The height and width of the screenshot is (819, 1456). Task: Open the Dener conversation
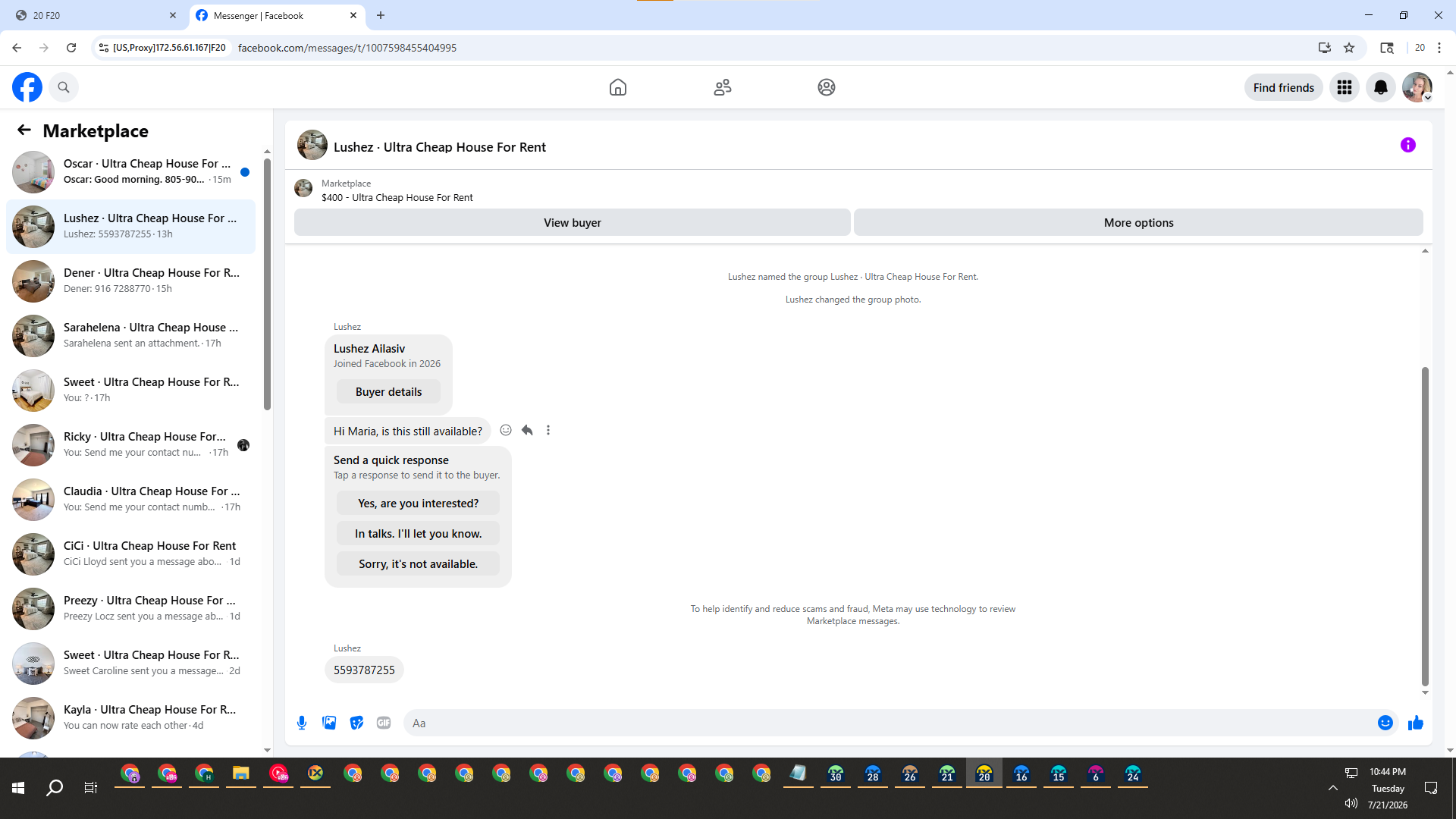(x=130, y=281)
